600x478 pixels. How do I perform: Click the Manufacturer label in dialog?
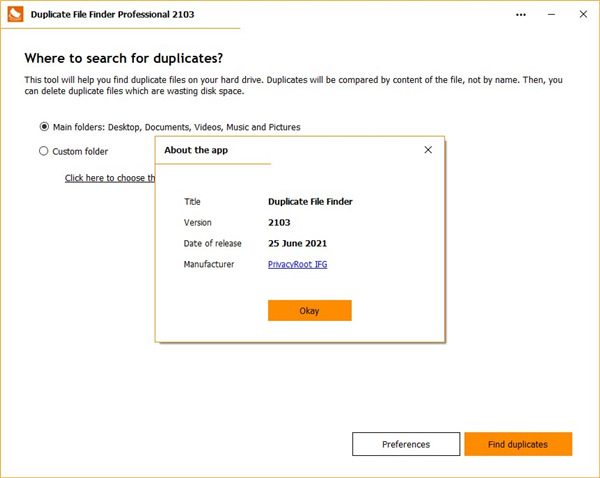coord(209,264)
